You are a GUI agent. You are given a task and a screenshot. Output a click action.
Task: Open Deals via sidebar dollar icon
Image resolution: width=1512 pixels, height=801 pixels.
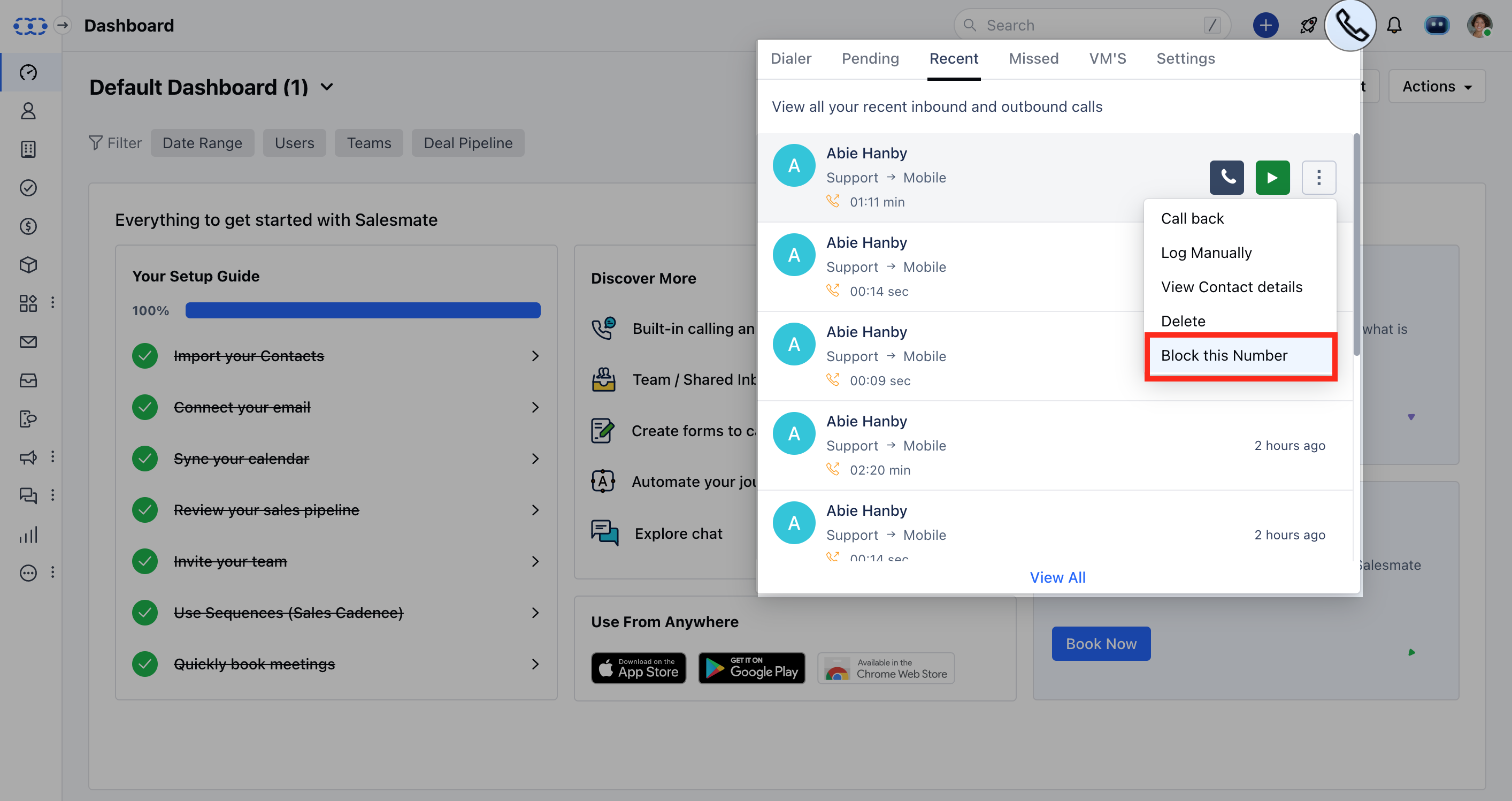coord(28,226)
